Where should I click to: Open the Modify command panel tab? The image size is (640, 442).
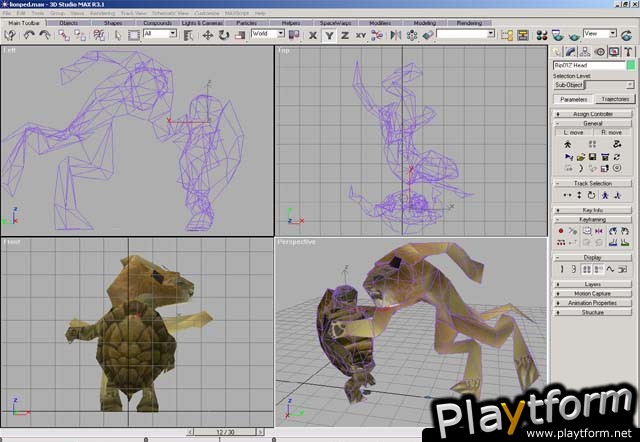(x=571, y=52)
